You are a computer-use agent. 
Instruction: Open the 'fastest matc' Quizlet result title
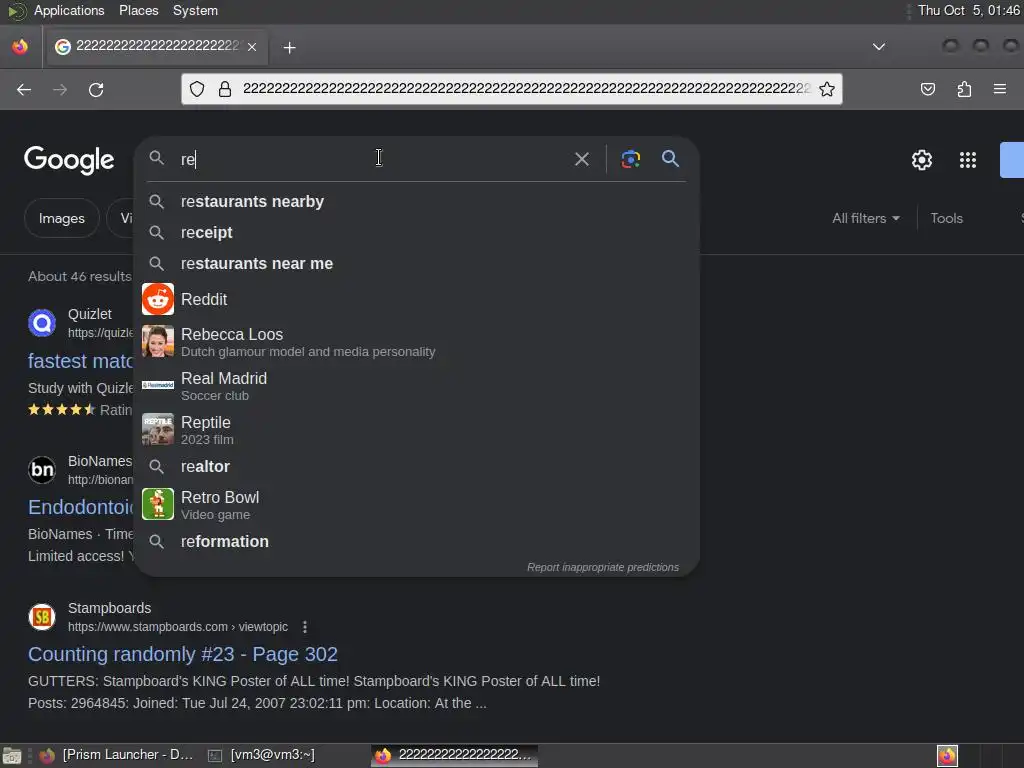(x=80, y=361)
